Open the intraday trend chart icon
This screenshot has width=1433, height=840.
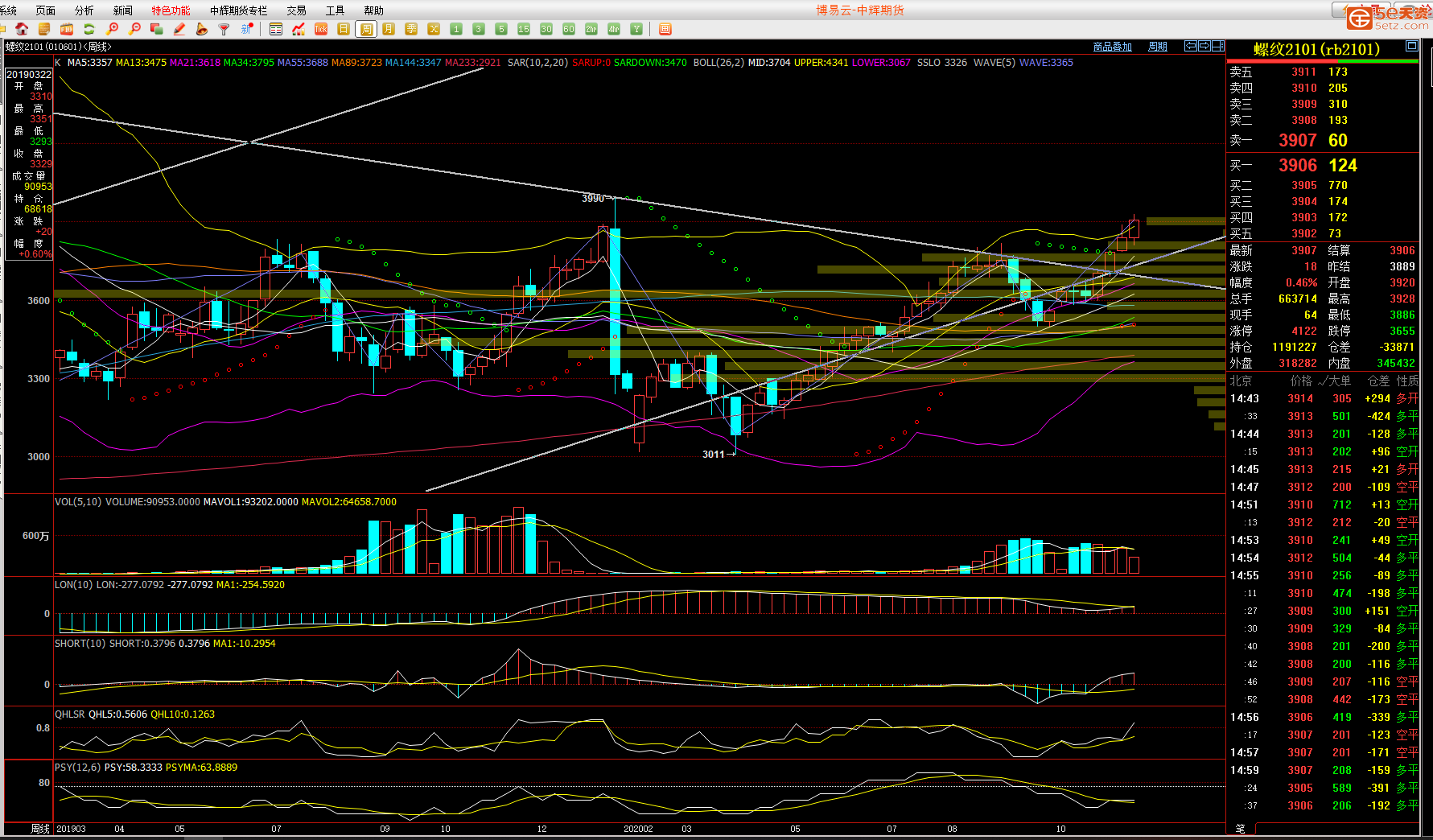(299, 29)
